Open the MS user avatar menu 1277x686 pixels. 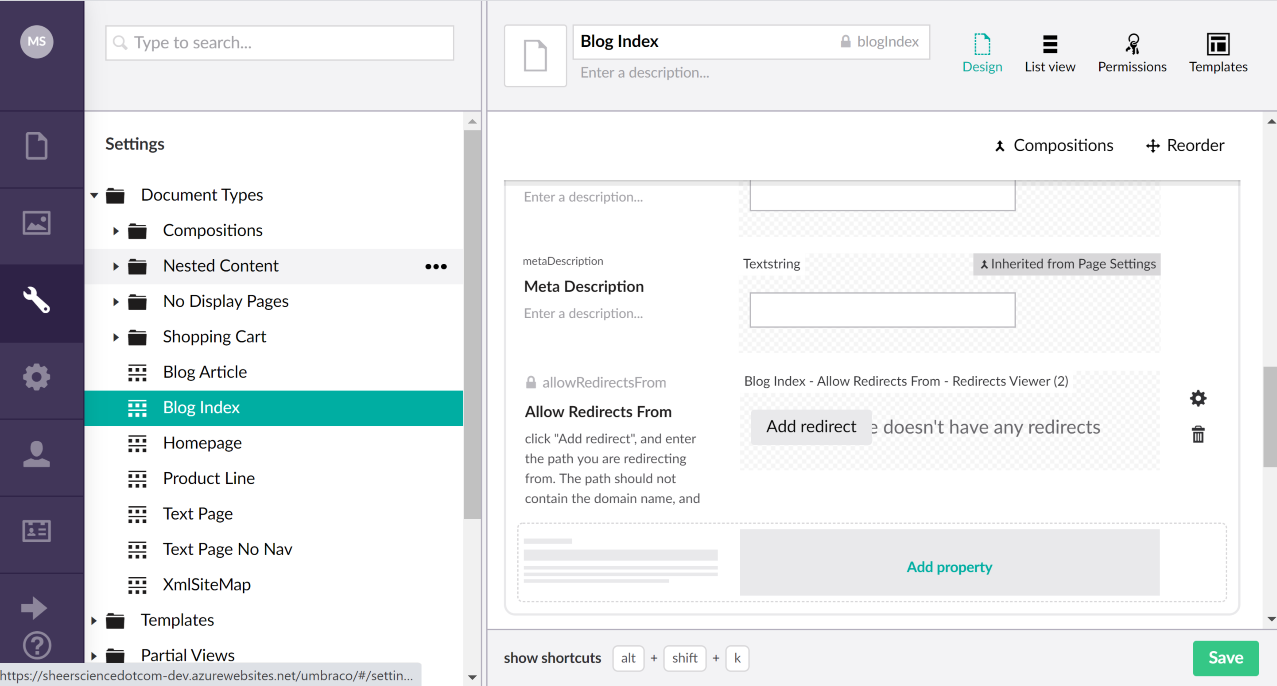pyautogui.click(x=37, y=42)
